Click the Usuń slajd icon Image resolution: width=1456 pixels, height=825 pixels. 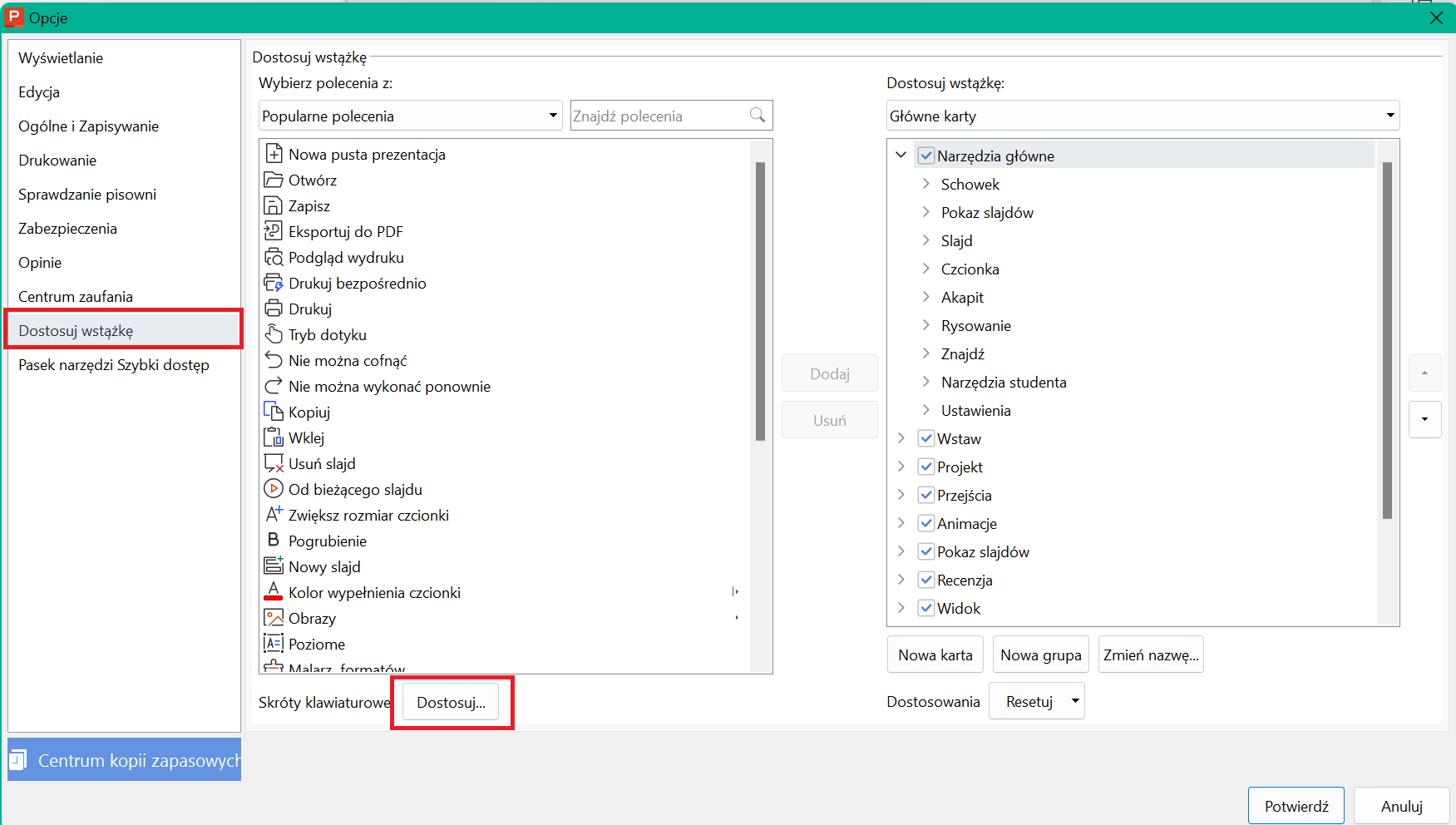click(x=273, y=463)
